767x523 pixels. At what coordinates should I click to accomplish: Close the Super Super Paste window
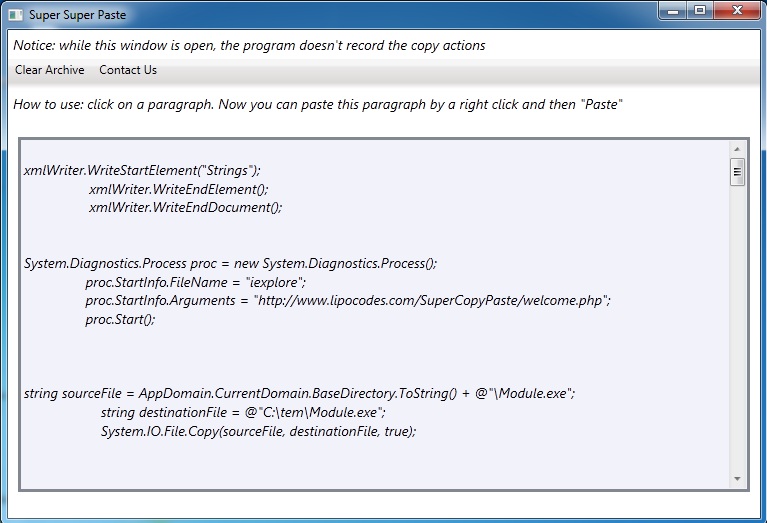tap(738, 10)
